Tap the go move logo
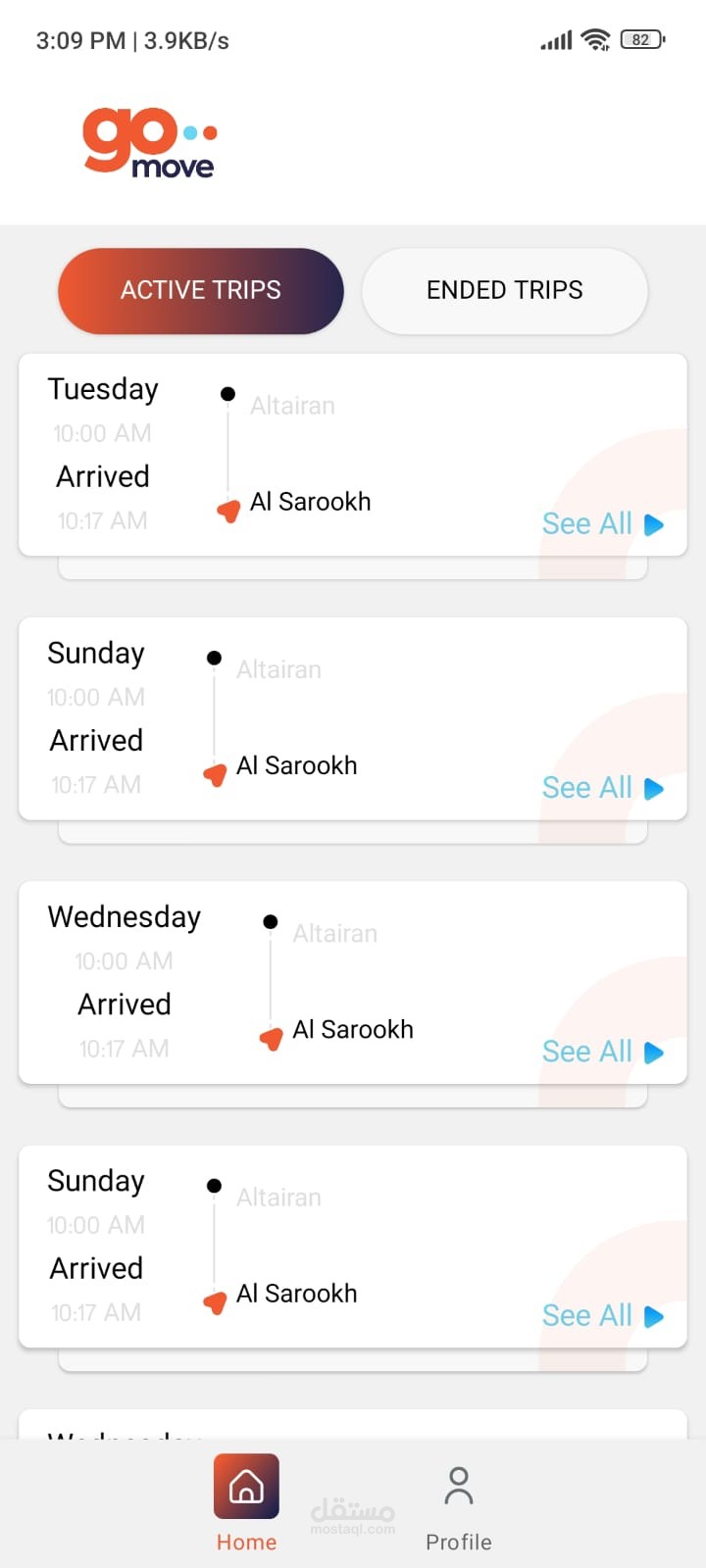The height and width of the screenshot is (1568, 706). [150, 143]
